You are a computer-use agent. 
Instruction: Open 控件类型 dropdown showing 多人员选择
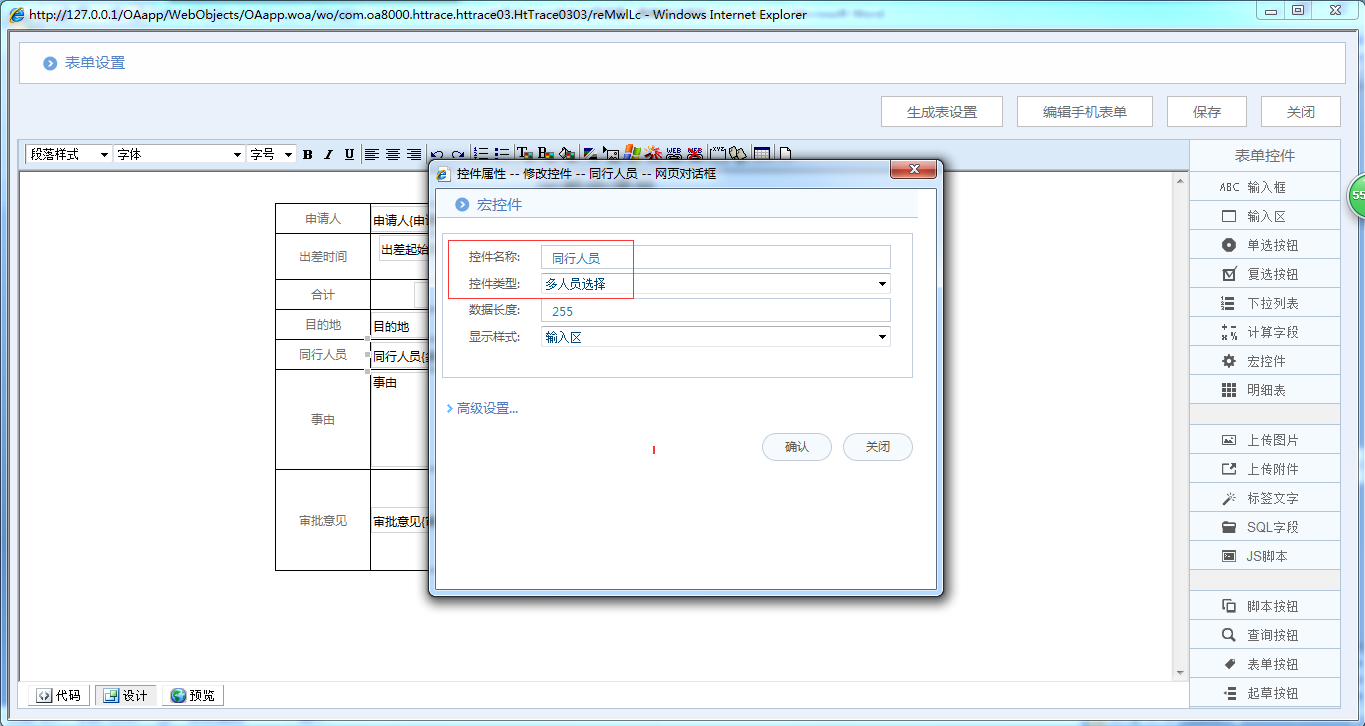pos(715,284)
